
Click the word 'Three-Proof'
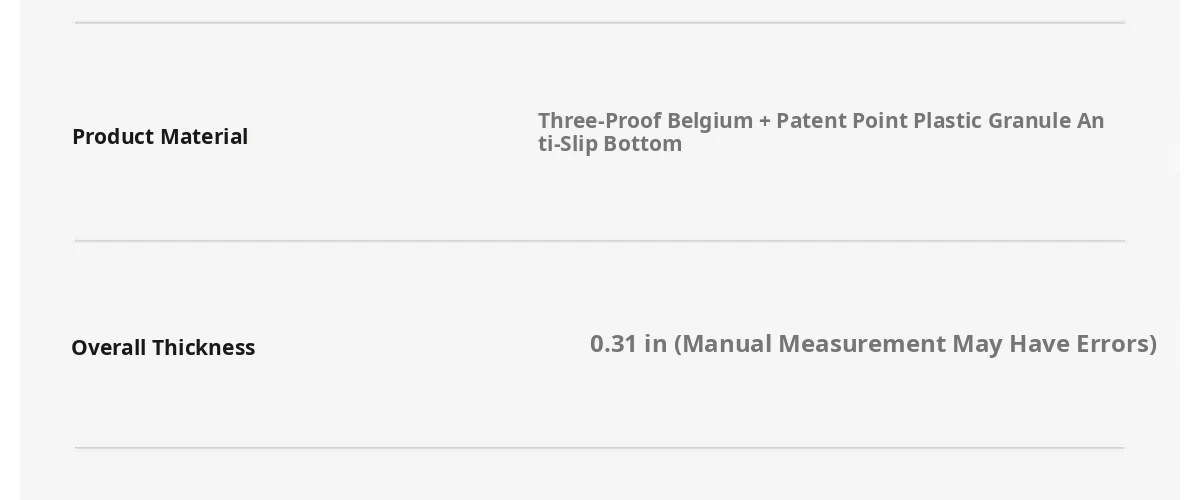click(600, 120)
